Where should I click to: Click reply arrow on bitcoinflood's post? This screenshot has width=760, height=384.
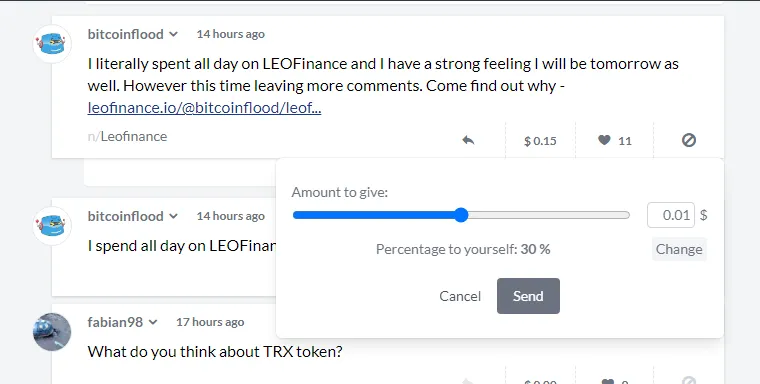tap(468, 141)
